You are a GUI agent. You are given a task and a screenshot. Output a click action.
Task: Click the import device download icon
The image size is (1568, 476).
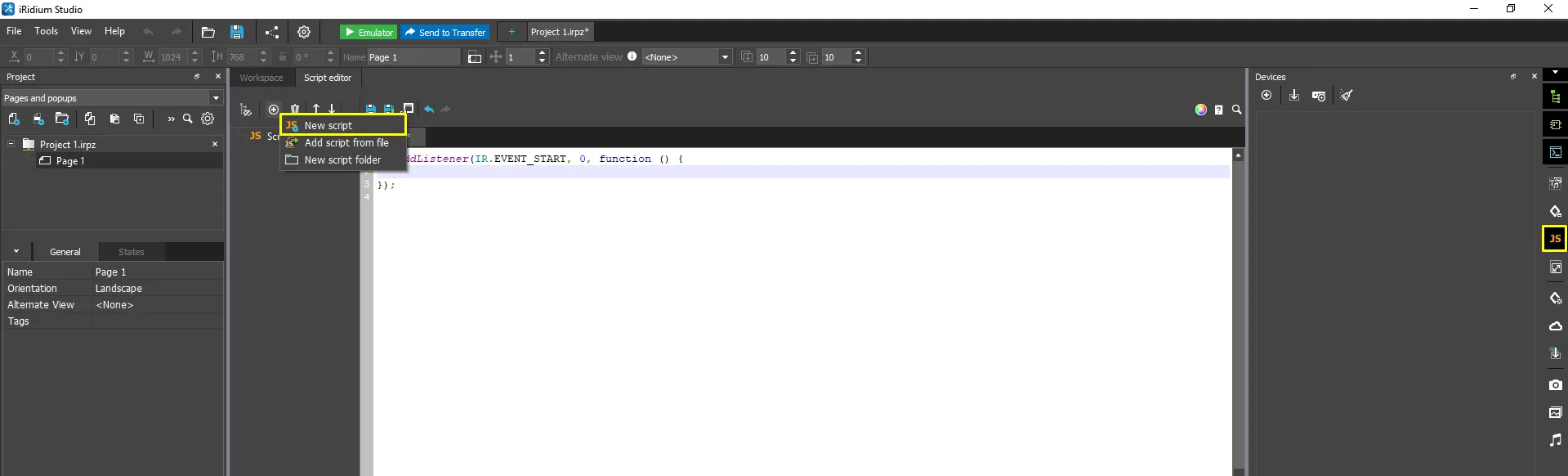1294,96
